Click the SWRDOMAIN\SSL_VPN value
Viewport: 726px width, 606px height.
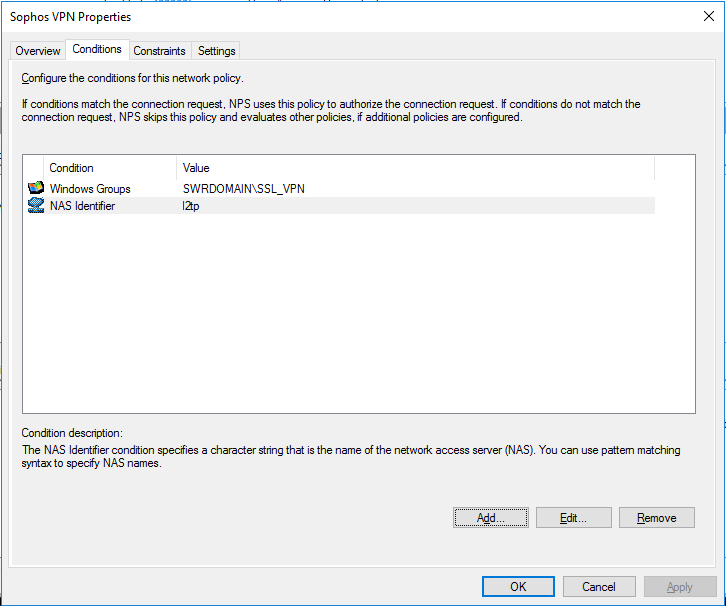tap(244, 188)
